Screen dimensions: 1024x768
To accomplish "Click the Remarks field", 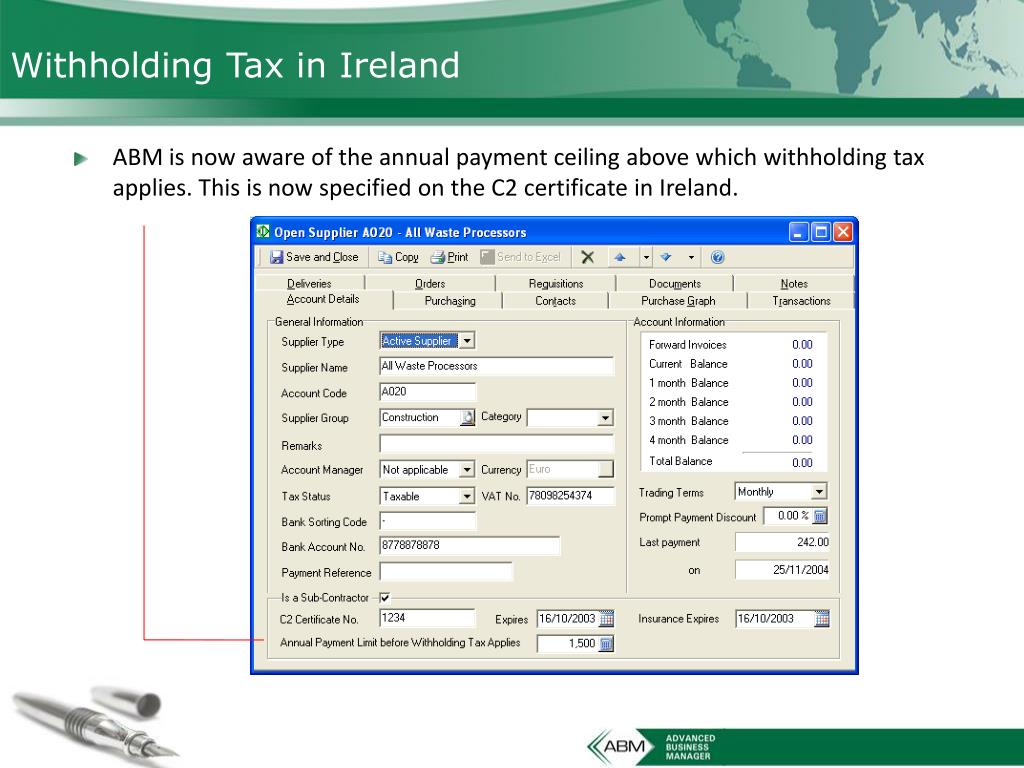I will coord(496,444).
